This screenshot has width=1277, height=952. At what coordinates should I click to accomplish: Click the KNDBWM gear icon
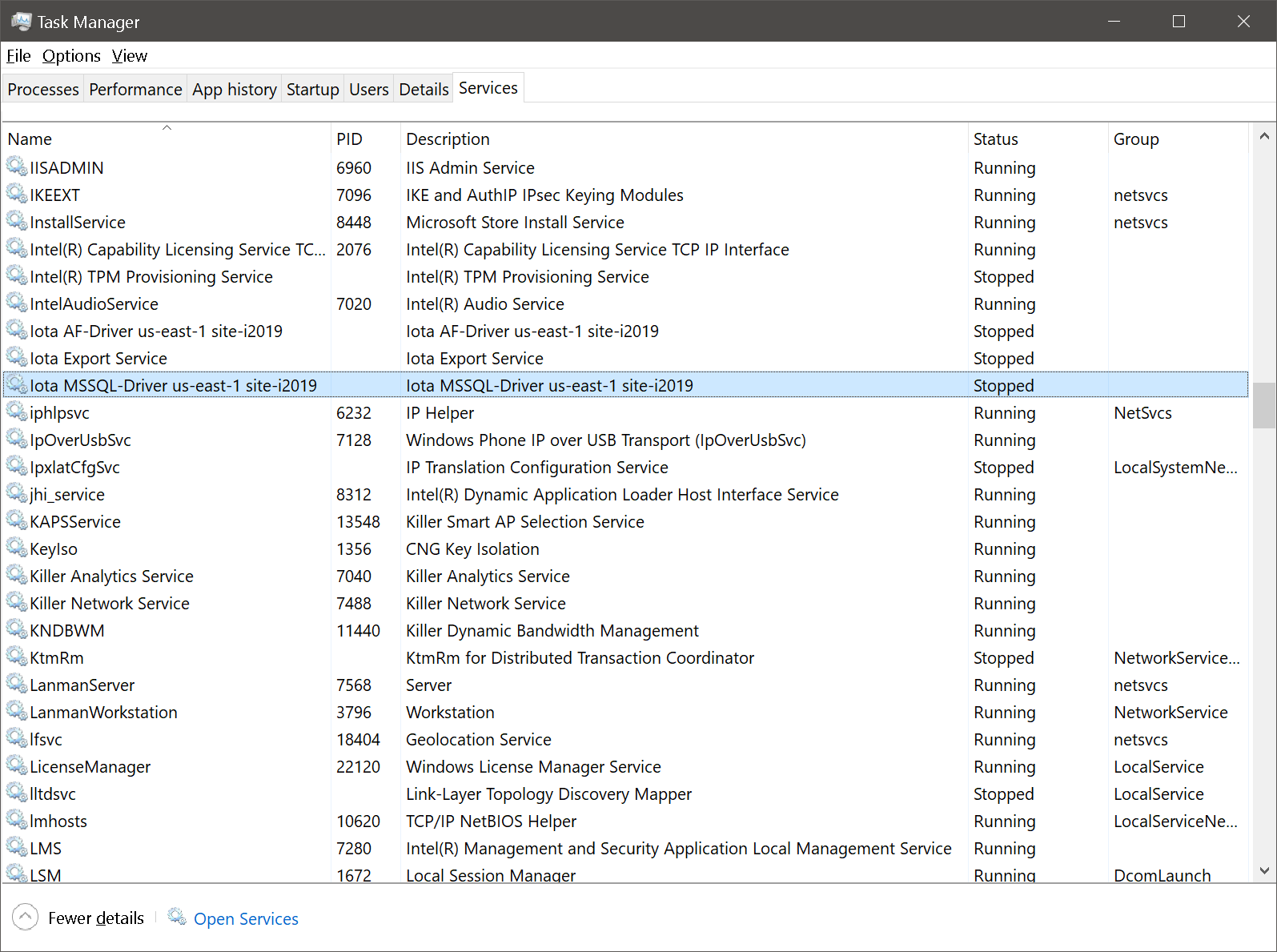(17, 629)
